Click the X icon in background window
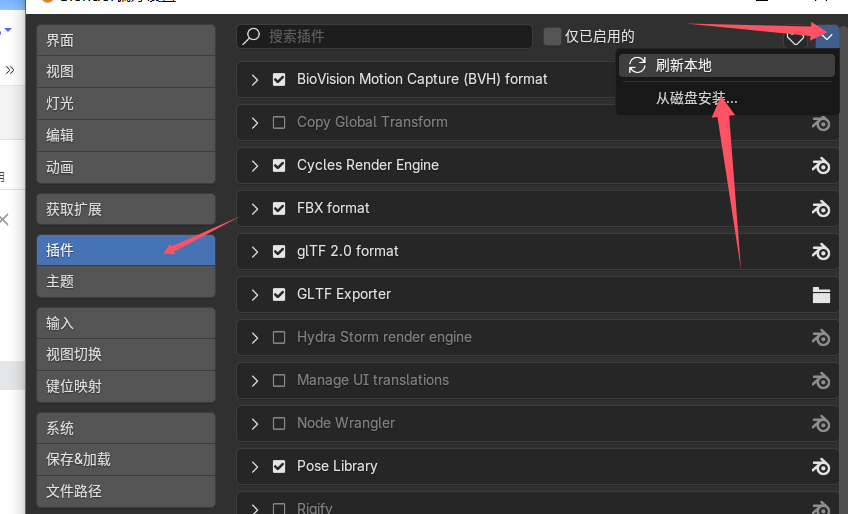Image resolution: width=848 pixels, height=514 pixels. 4,219
